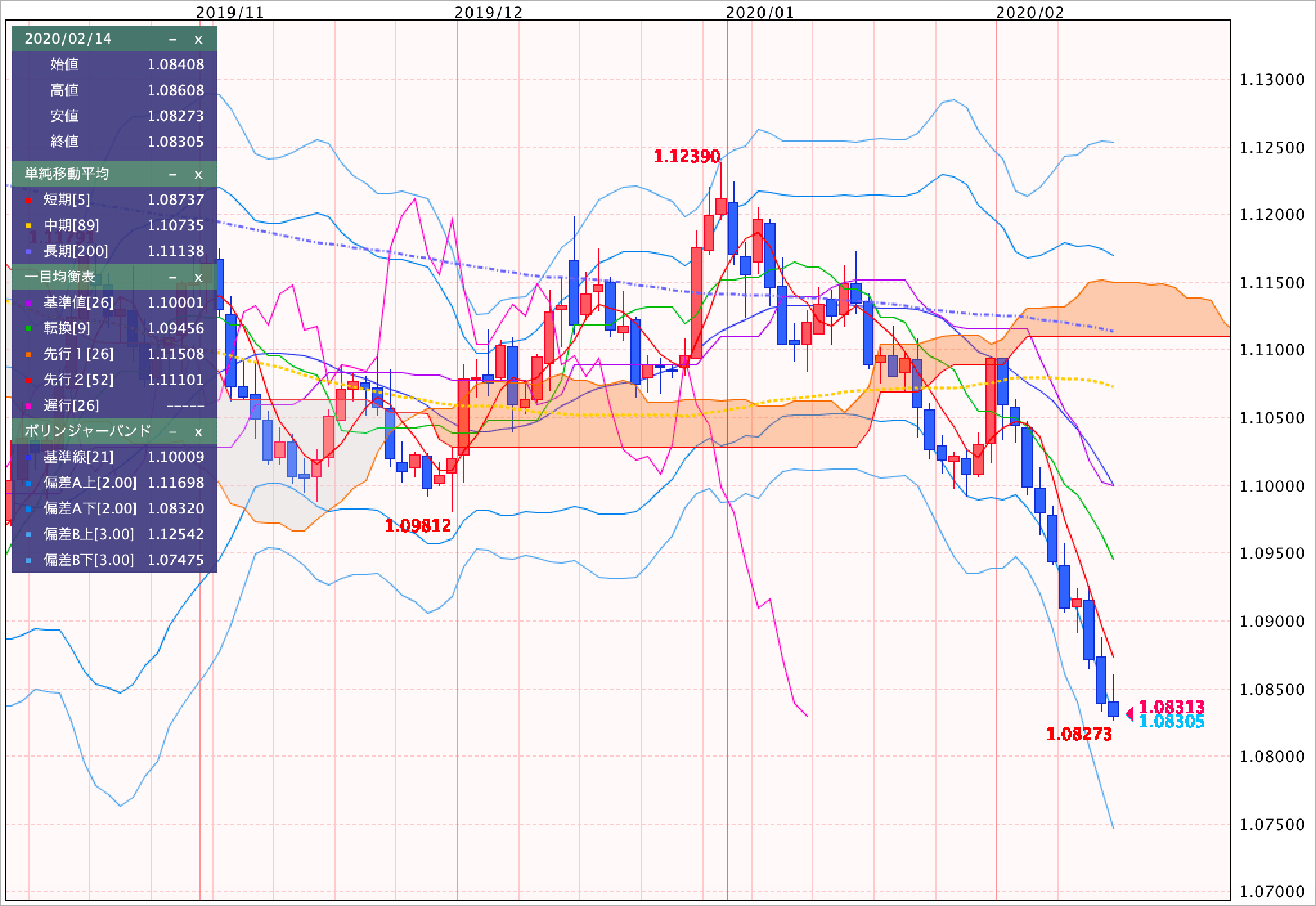Click red color marker for 先行2[52]
This screenshot has height=906, width=1316.
pos(28,380)
